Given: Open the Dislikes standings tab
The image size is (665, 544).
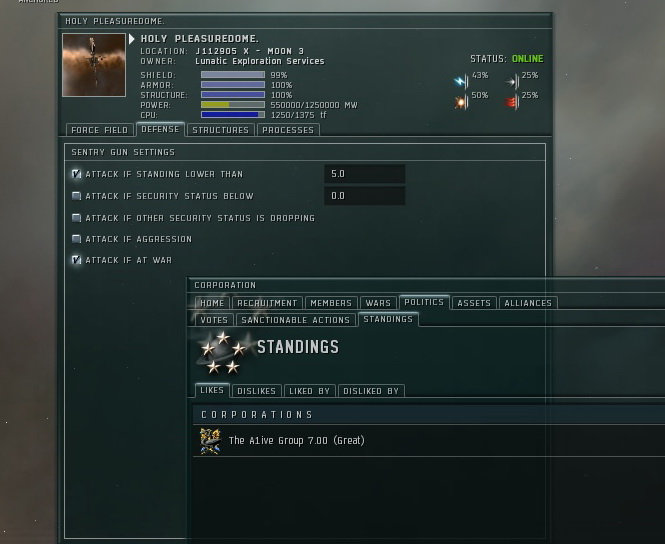Looking at the screenshot, I should 256,391.
